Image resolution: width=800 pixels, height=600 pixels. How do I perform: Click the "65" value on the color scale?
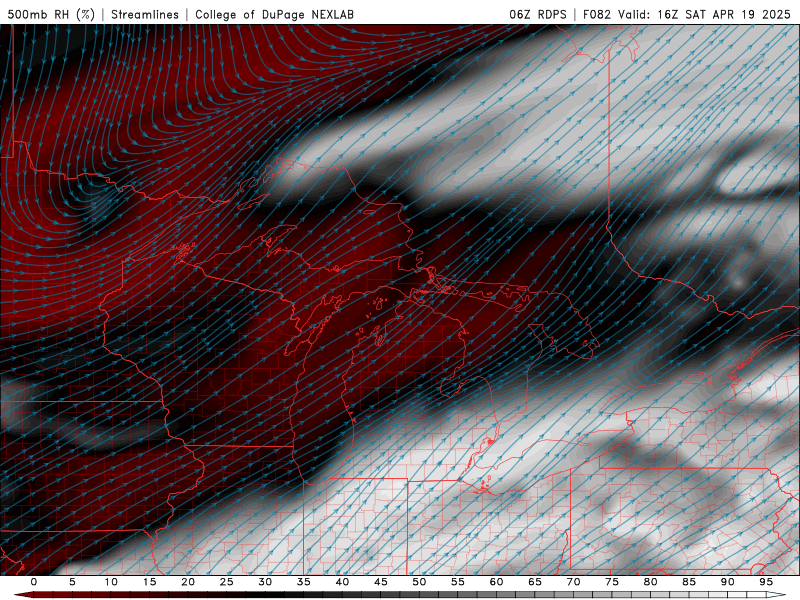point(535,582)
